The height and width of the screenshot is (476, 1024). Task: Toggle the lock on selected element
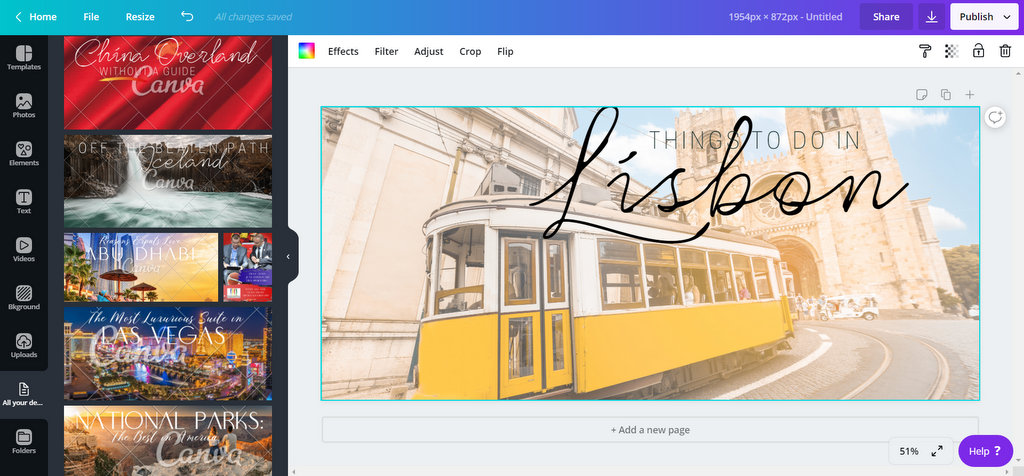pos(978,51)
